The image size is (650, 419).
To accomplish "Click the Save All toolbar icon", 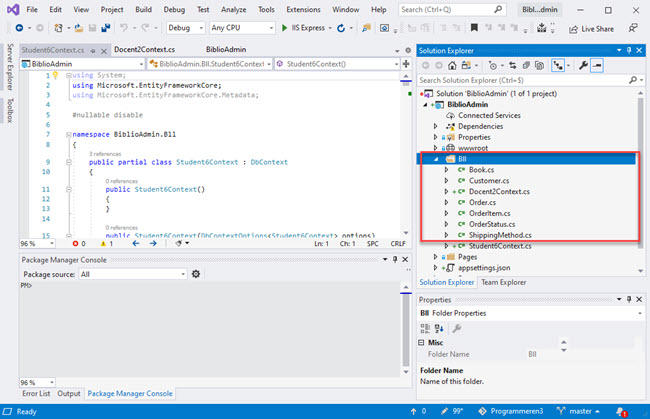I will tap(106, 28).
